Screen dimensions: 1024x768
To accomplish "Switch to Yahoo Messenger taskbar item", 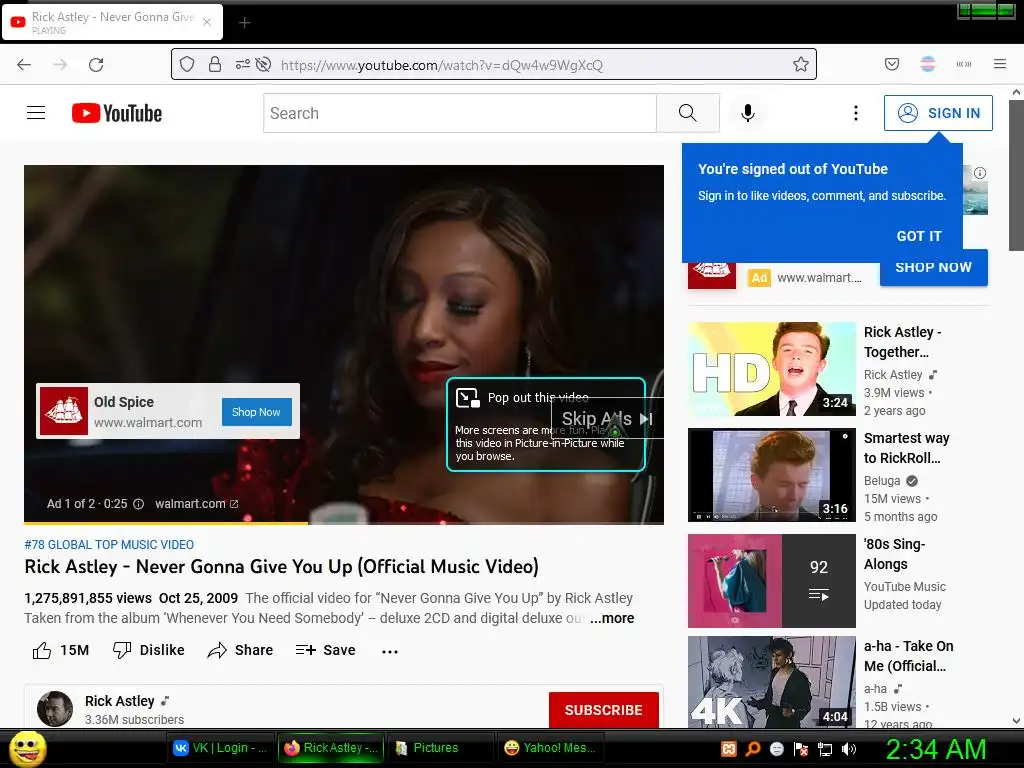I will click(551, 748).
